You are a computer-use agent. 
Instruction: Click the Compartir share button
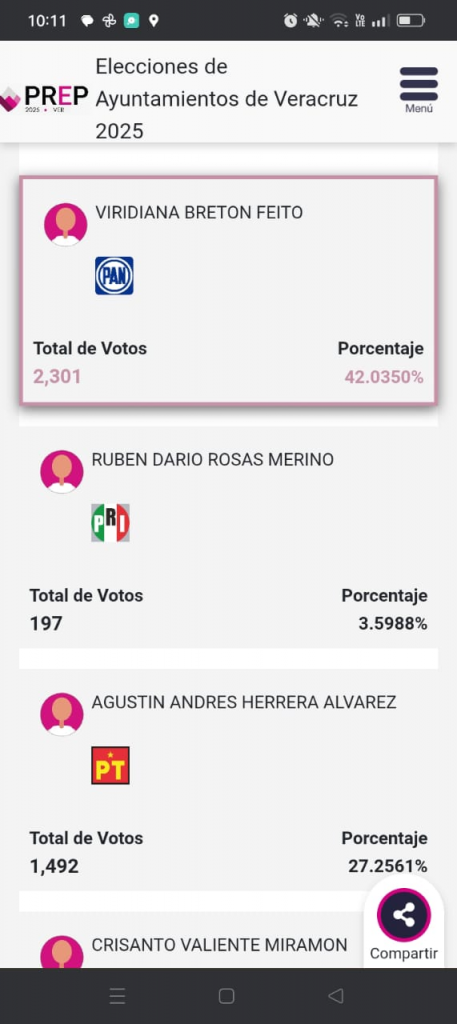403,923
